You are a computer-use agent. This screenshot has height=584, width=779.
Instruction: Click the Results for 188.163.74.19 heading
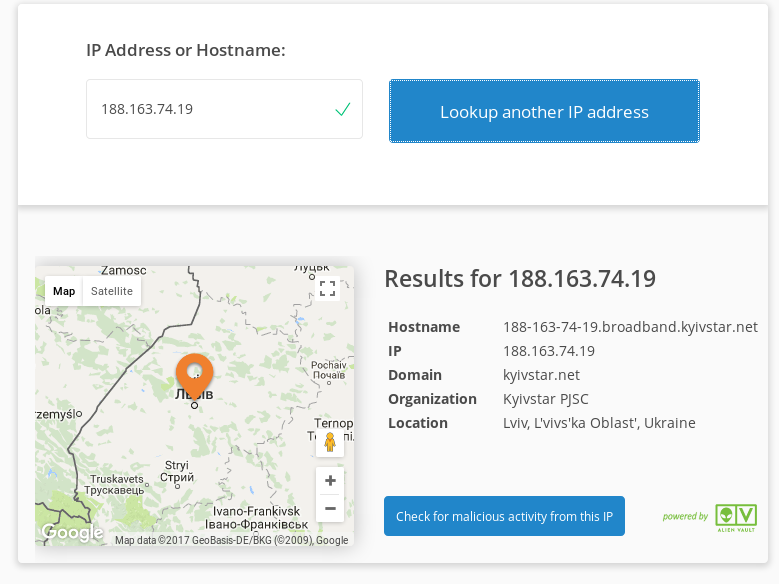pyautogui.click(x=520, y=278)
